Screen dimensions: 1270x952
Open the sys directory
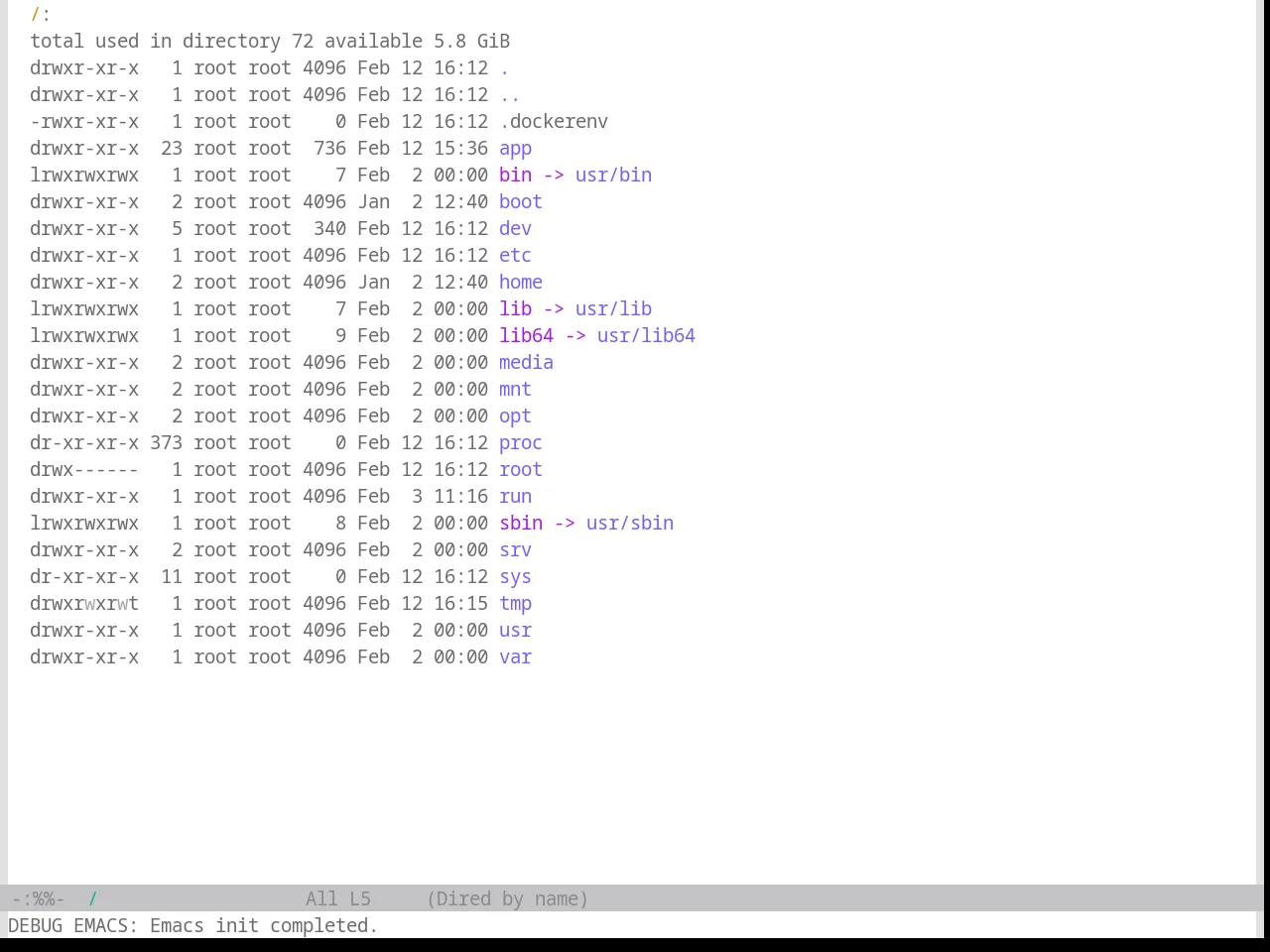515,577
